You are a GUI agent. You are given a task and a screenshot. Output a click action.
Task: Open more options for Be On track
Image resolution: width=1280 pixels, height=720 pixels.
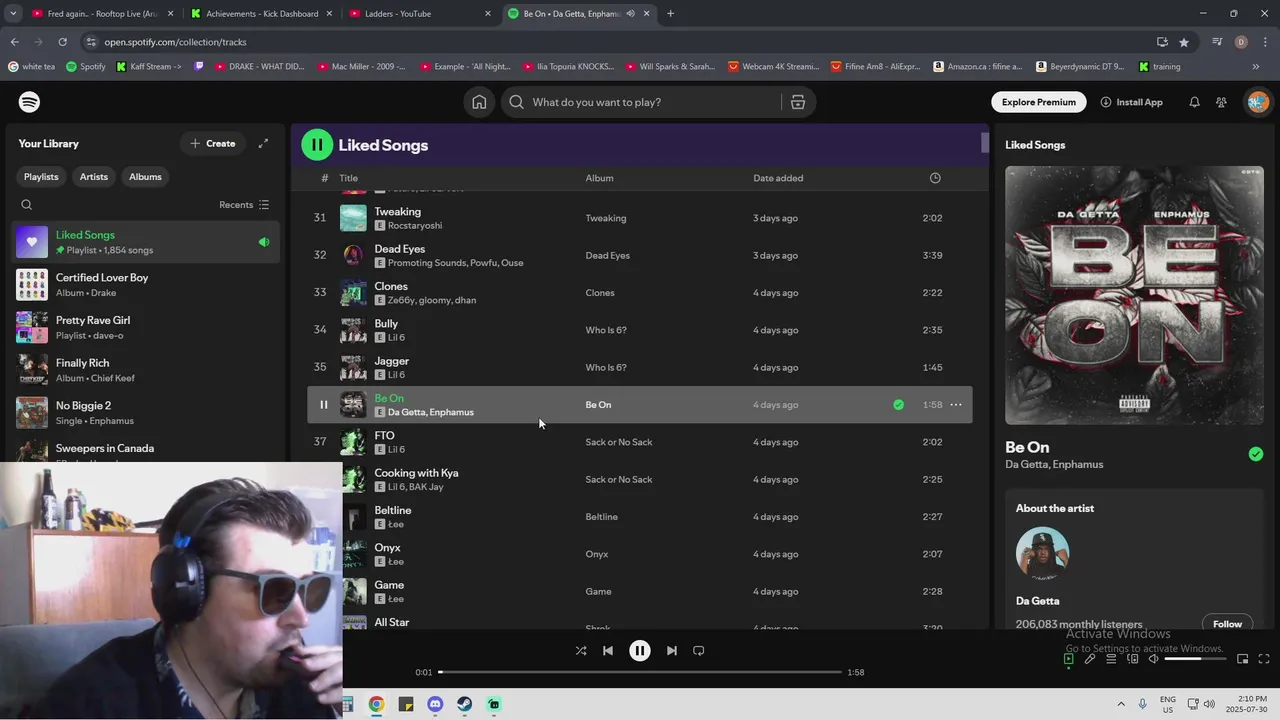[956, 405]
